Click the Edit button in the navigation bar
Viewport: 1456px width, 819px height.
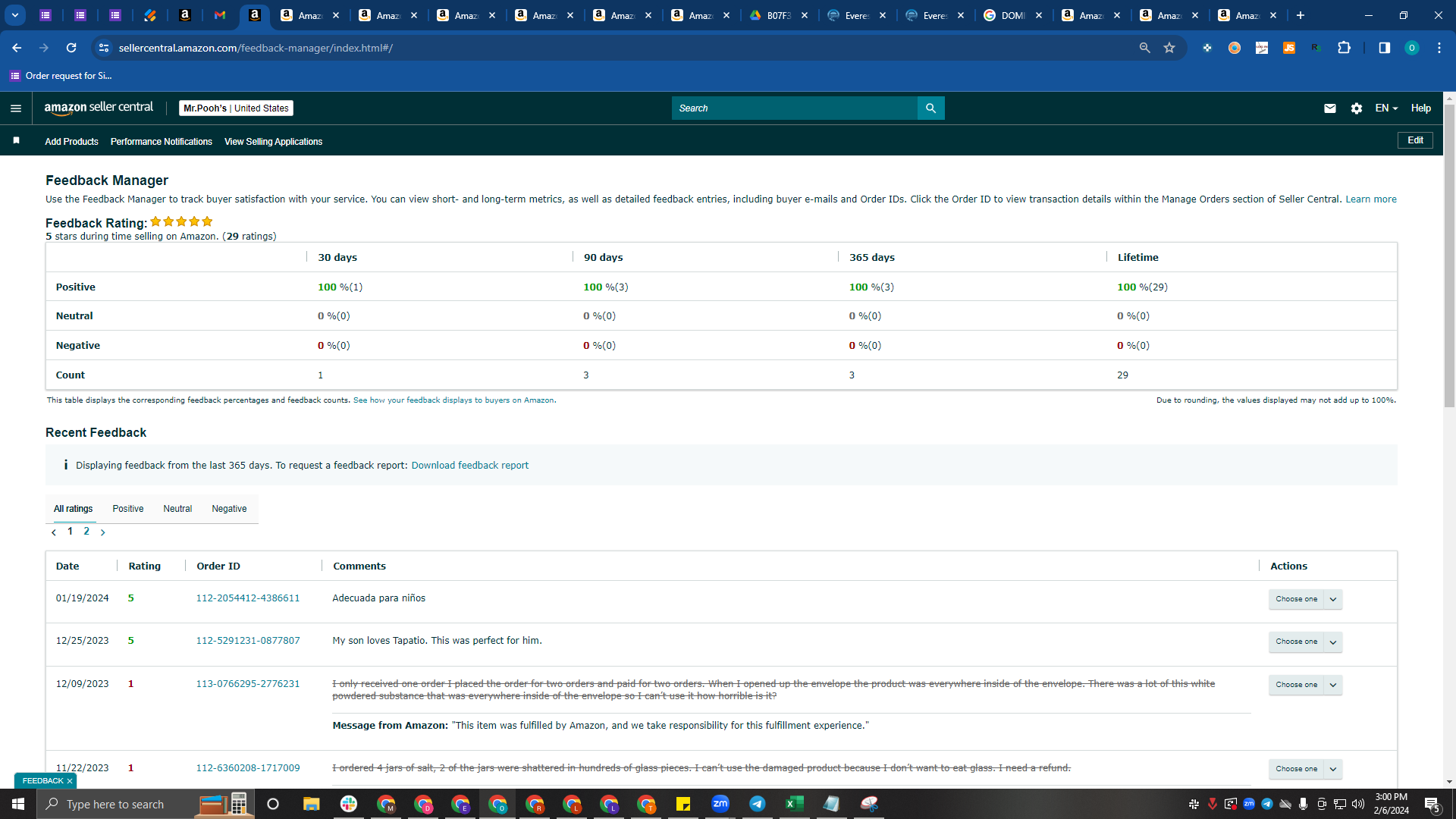pos(1415,140)
